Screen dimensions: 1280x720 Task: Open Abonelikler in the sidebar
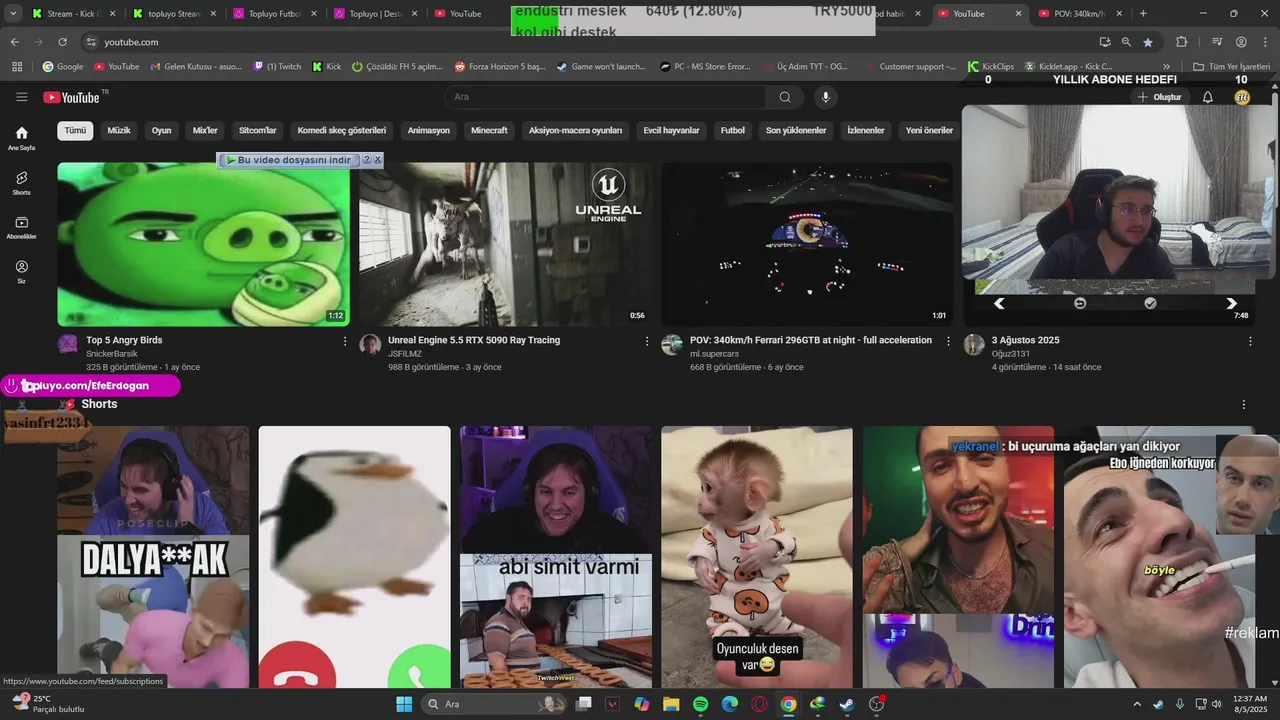22,227
